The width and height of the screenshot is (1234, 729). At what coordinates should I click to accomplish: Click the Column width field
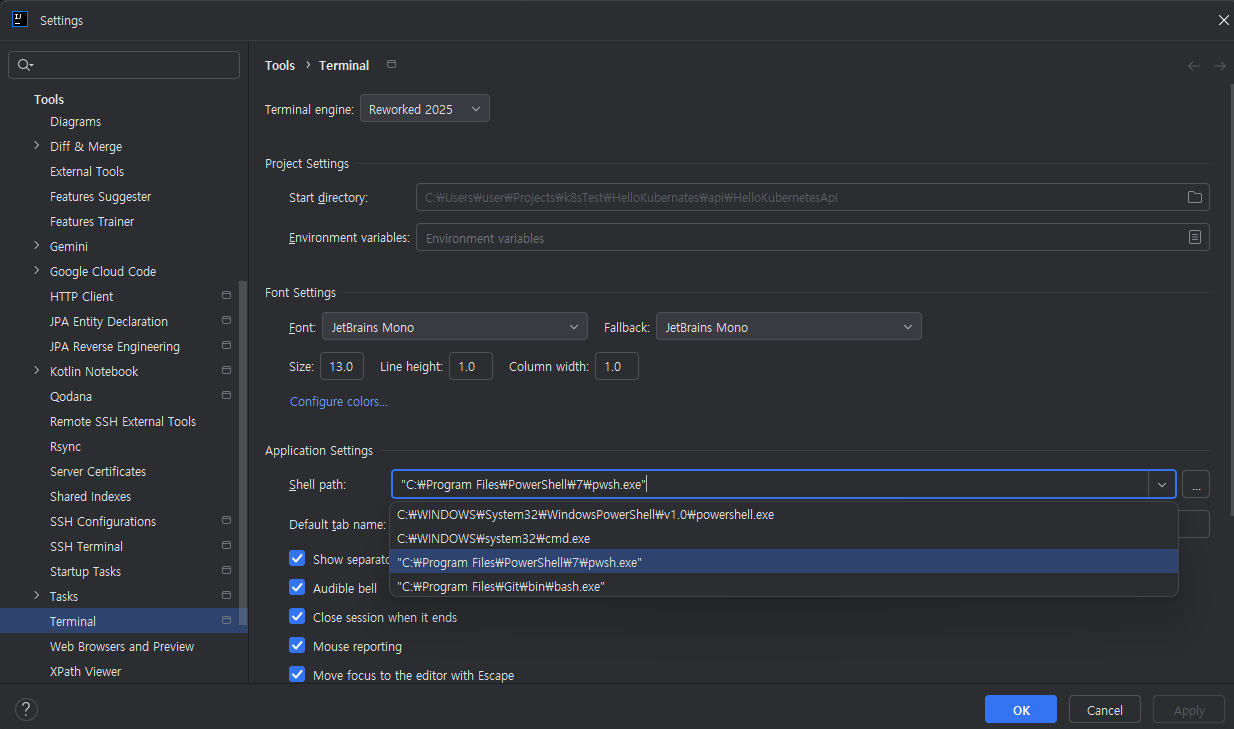point(617,366)
